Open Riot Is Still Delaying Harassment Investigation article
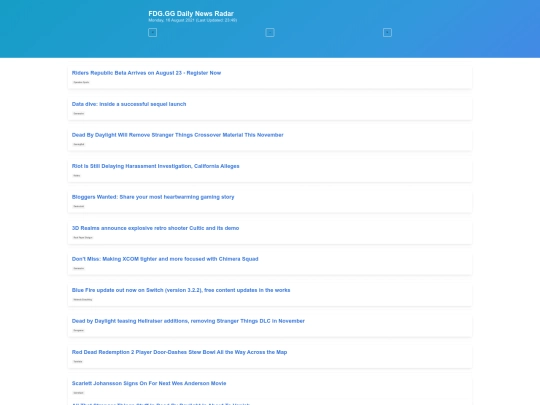This screenshot has height=405, width=540. (x=156, y=166)
